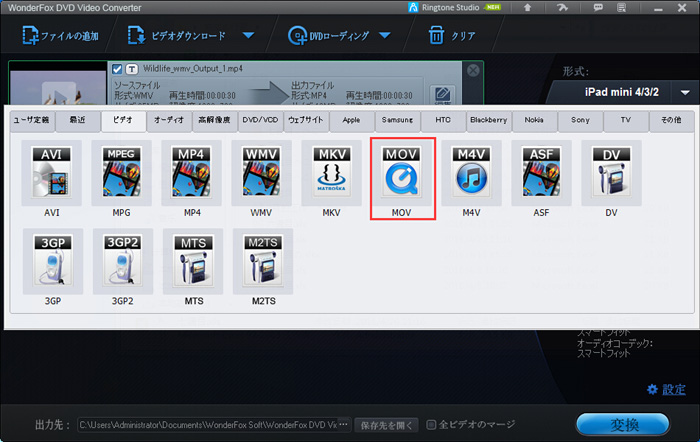This screenshot has height=442, width=700.
Task: Select the AVI format icon
Action: coord(51,173)
